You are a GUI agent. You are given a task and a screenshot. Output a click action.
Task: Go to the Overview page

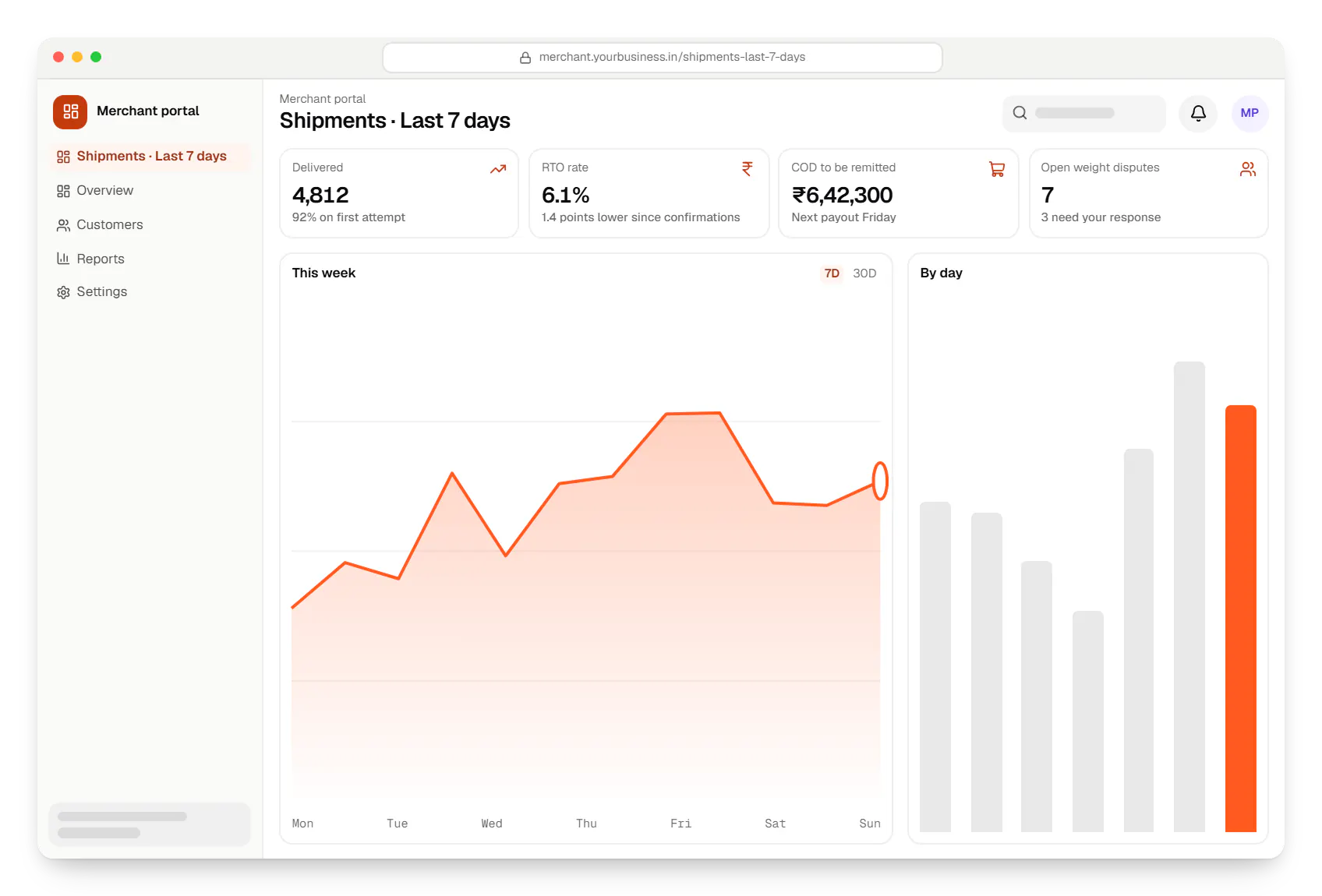(x=150, y=191)
